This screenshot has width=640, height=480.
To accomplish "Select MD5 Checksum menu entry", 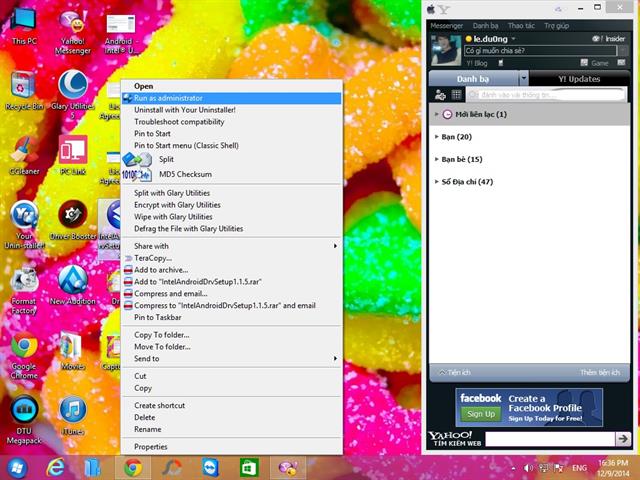I will point(231,174).
